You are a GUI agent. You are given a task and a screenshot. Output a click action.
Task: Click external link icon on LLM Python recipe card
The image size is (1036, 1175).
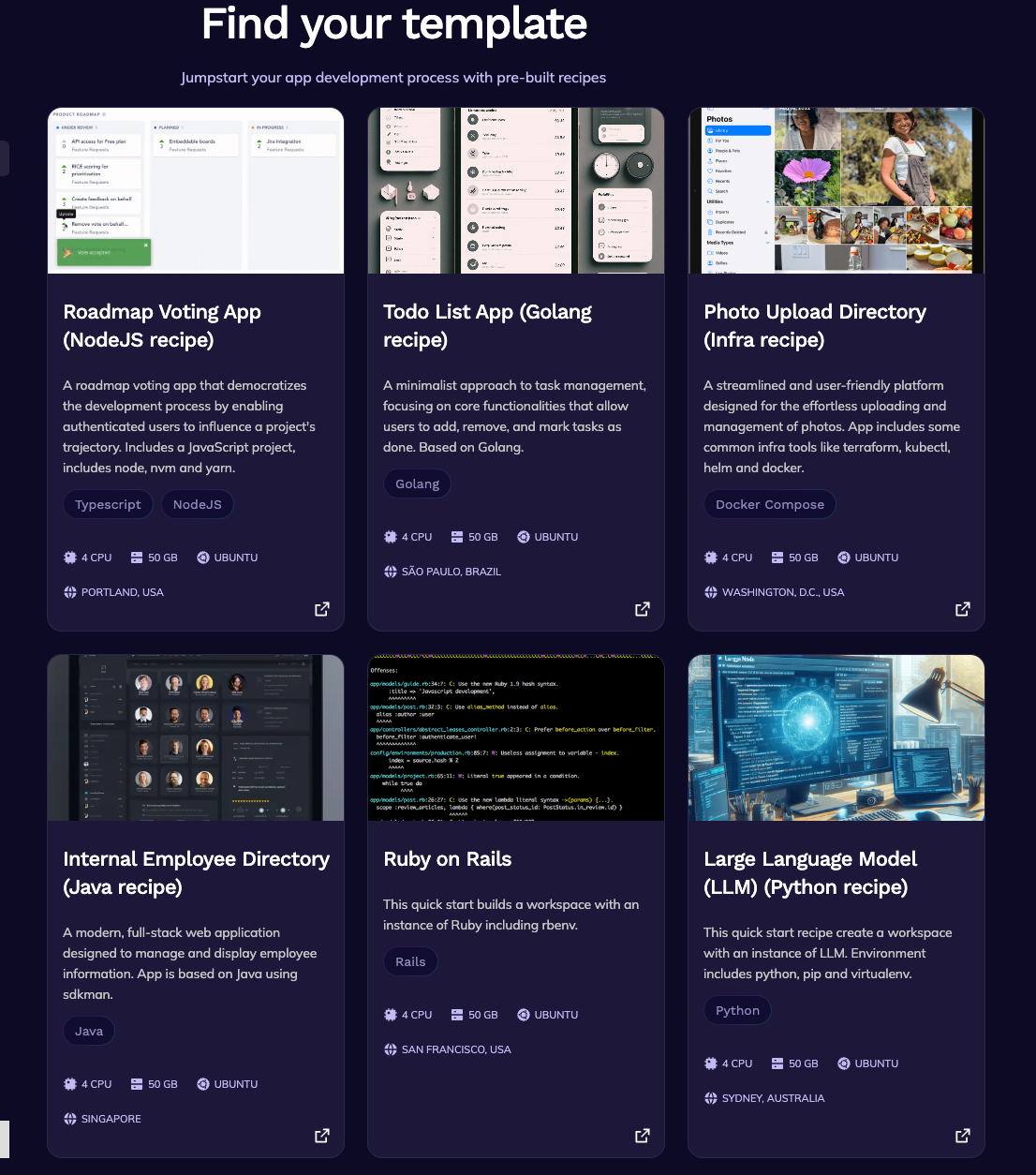tap(962, 1135)
